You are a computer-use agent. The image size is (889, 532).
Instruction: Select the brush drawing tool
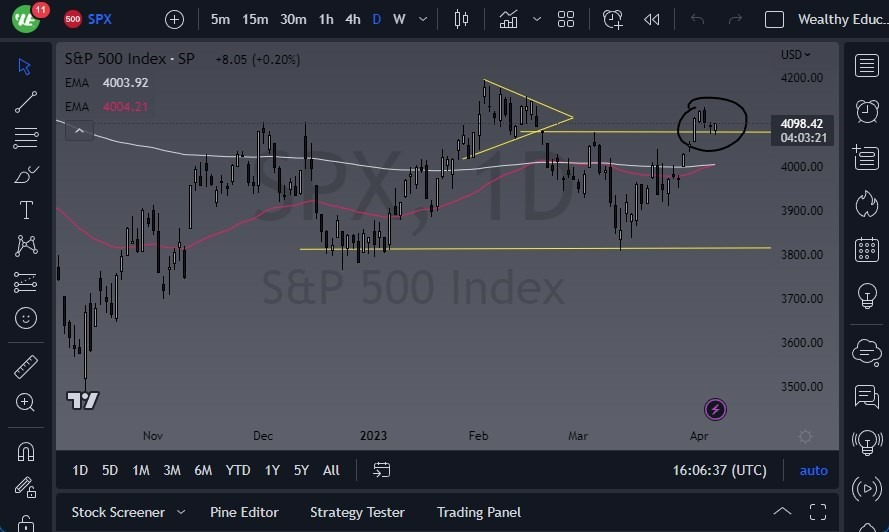pos(26,174)
